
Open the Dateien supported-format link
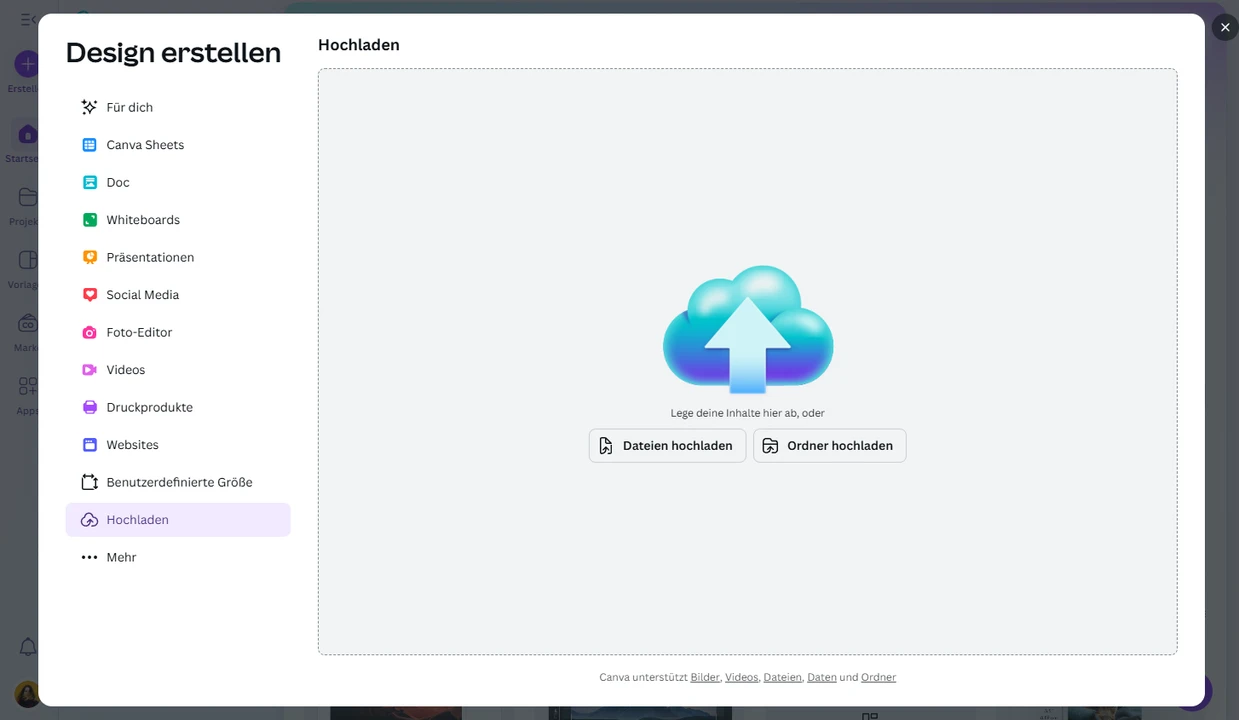pos(782,677)
